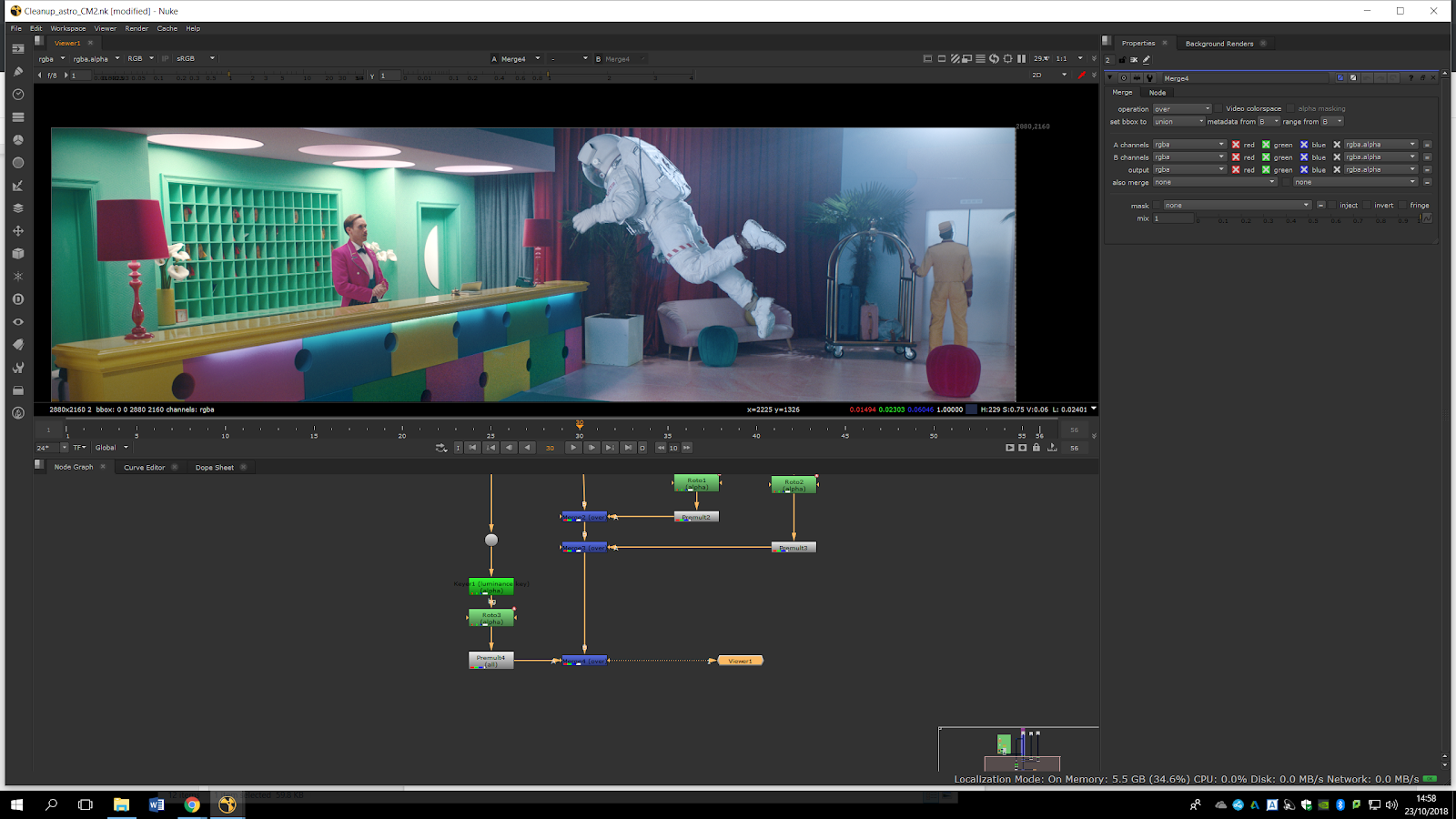Open the Merge nodes layers icon

(17, 208)
